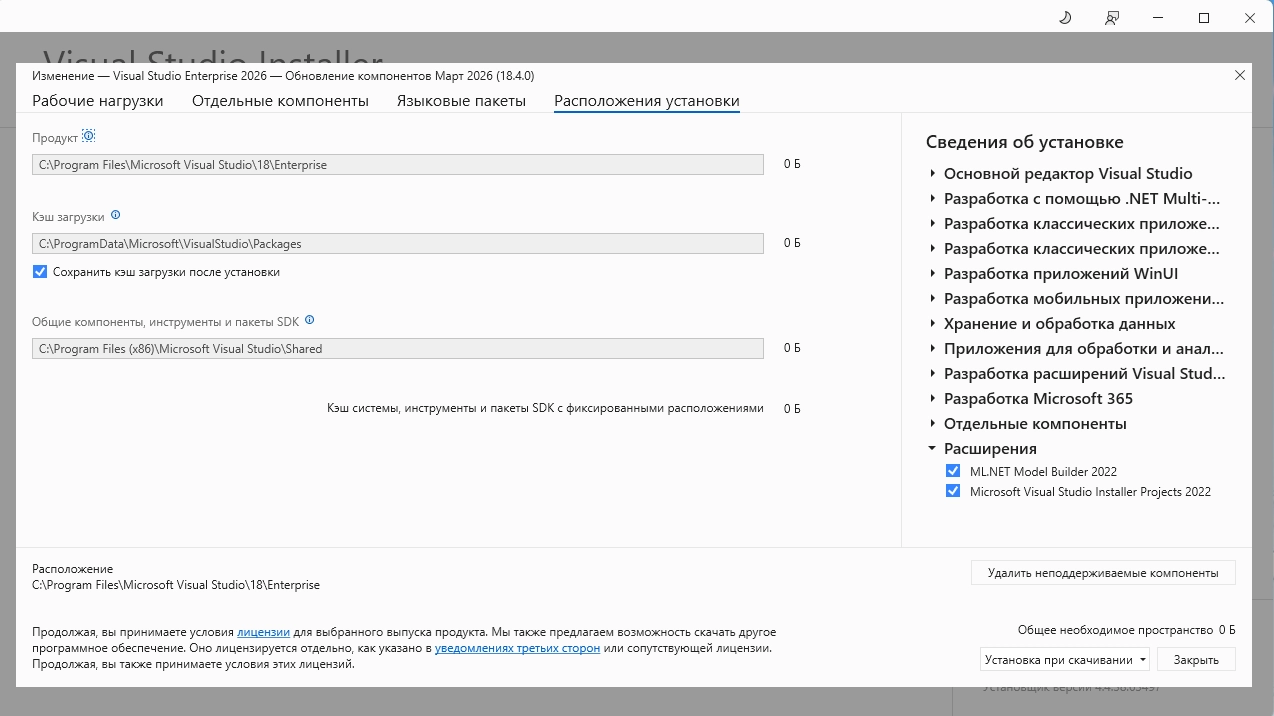
Task: Close the modification dialog with X
Action: point(1240,75)
